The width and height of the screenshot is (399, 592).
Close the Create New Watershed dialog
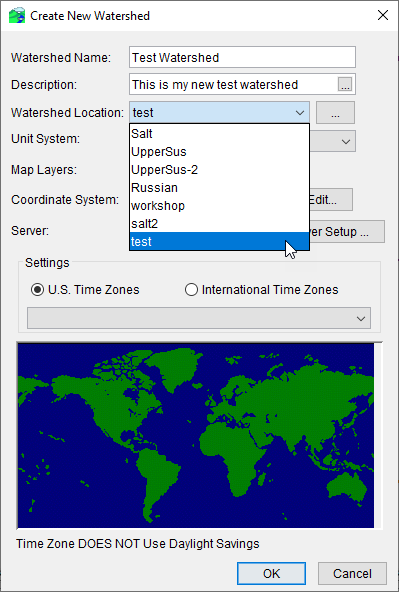(x=383, y=15)
